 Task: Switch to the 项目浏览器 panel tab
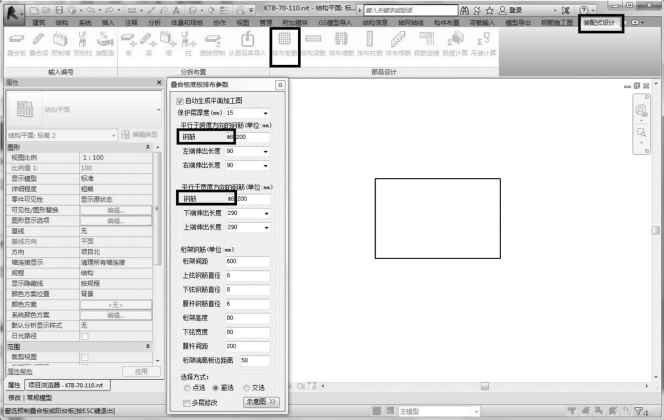coord(67,385)
